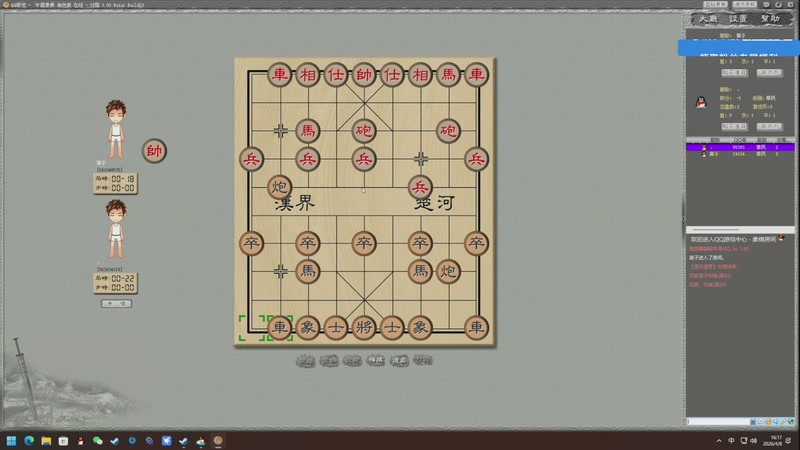Select the red 砲 cannon in the center file
Image resolution: width=800 pixels, height=450 pixels.
[364, 131]
